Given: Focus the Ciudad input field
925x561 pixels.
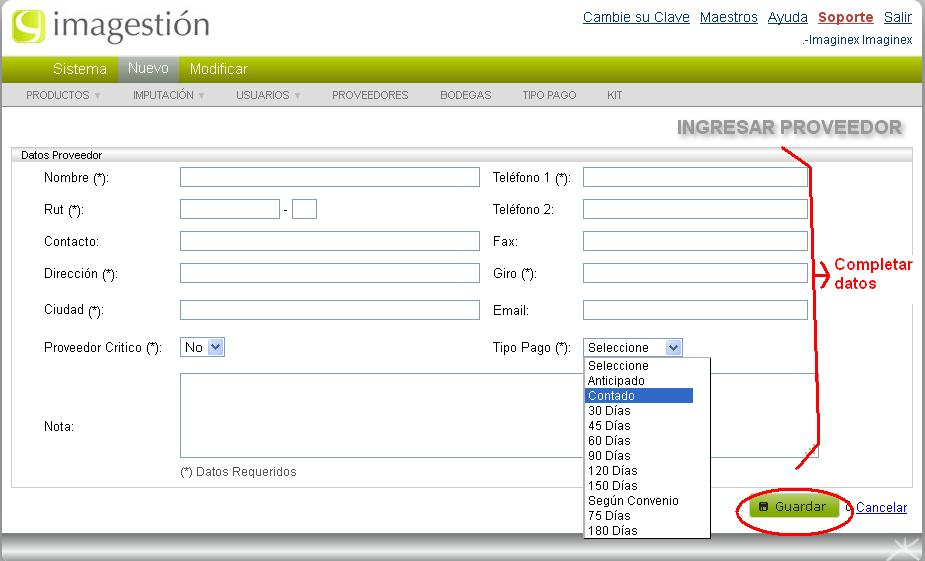Looking at the screenshot, I should click(x=330, y=310).
